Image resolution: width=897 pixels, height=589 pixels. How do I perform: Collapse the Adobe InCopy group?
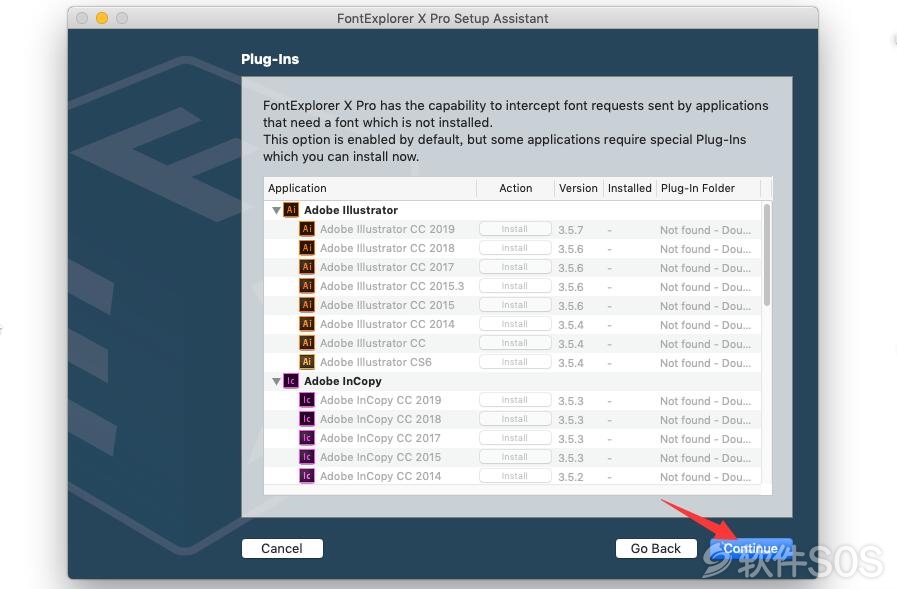pos(276,381)
